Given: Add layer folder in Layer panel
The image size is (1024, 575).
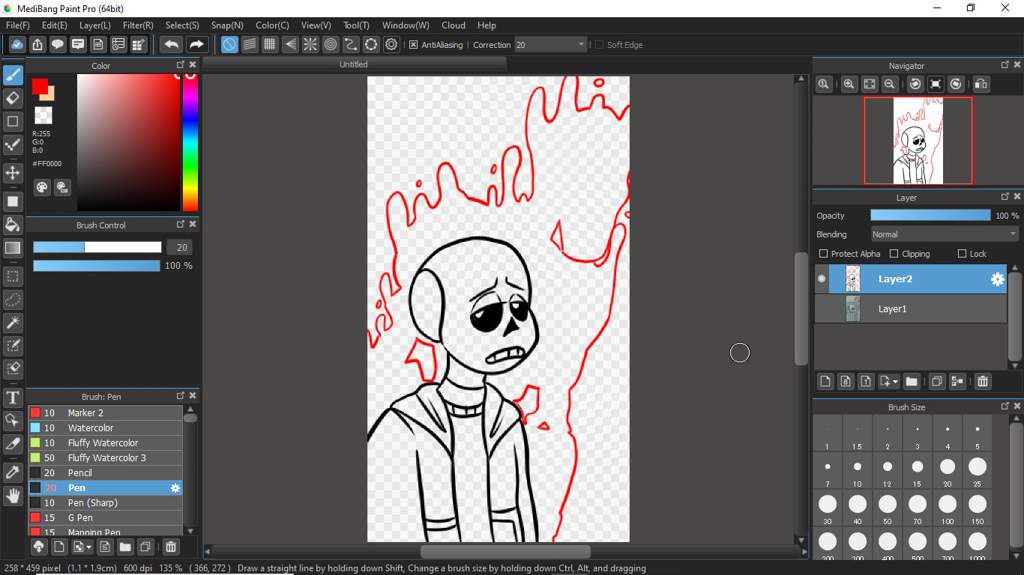Looking at the screenshot, I should 912,382.
